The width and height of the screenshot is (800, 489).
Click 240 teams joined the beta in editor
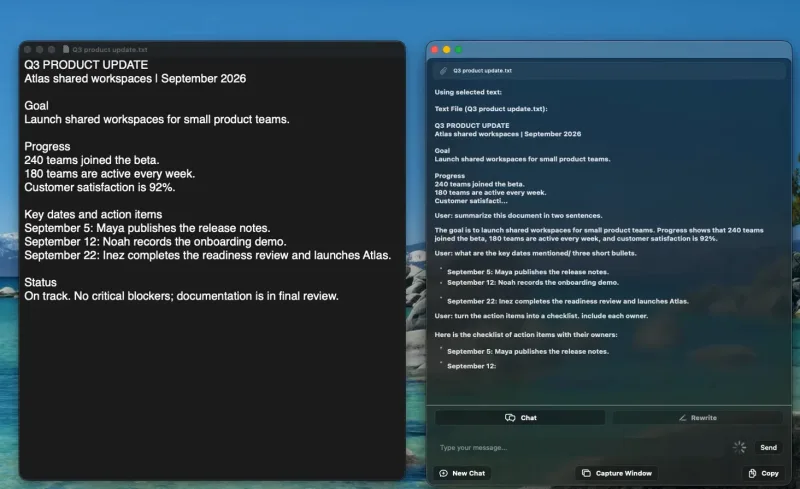click(92, 160)
